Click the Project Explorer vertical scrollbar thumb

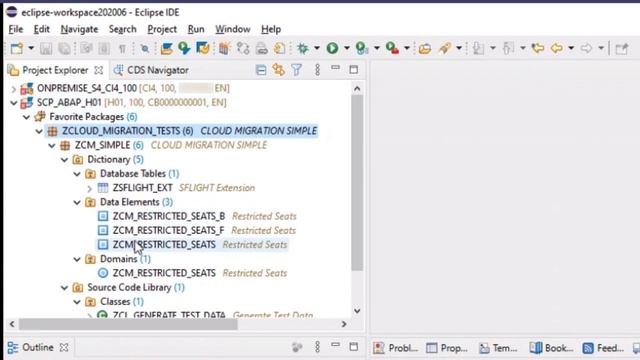[x=357, y=183]
